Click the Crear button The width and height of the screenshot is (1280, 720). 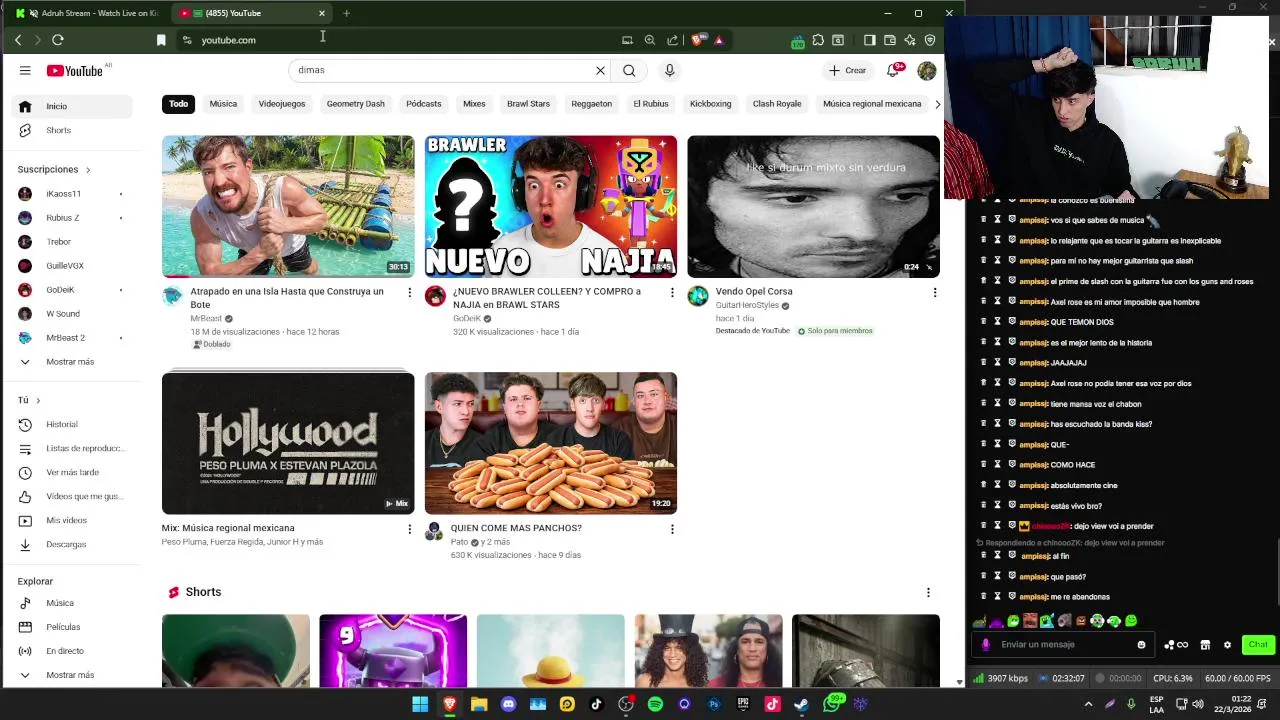tap(847, 70)
